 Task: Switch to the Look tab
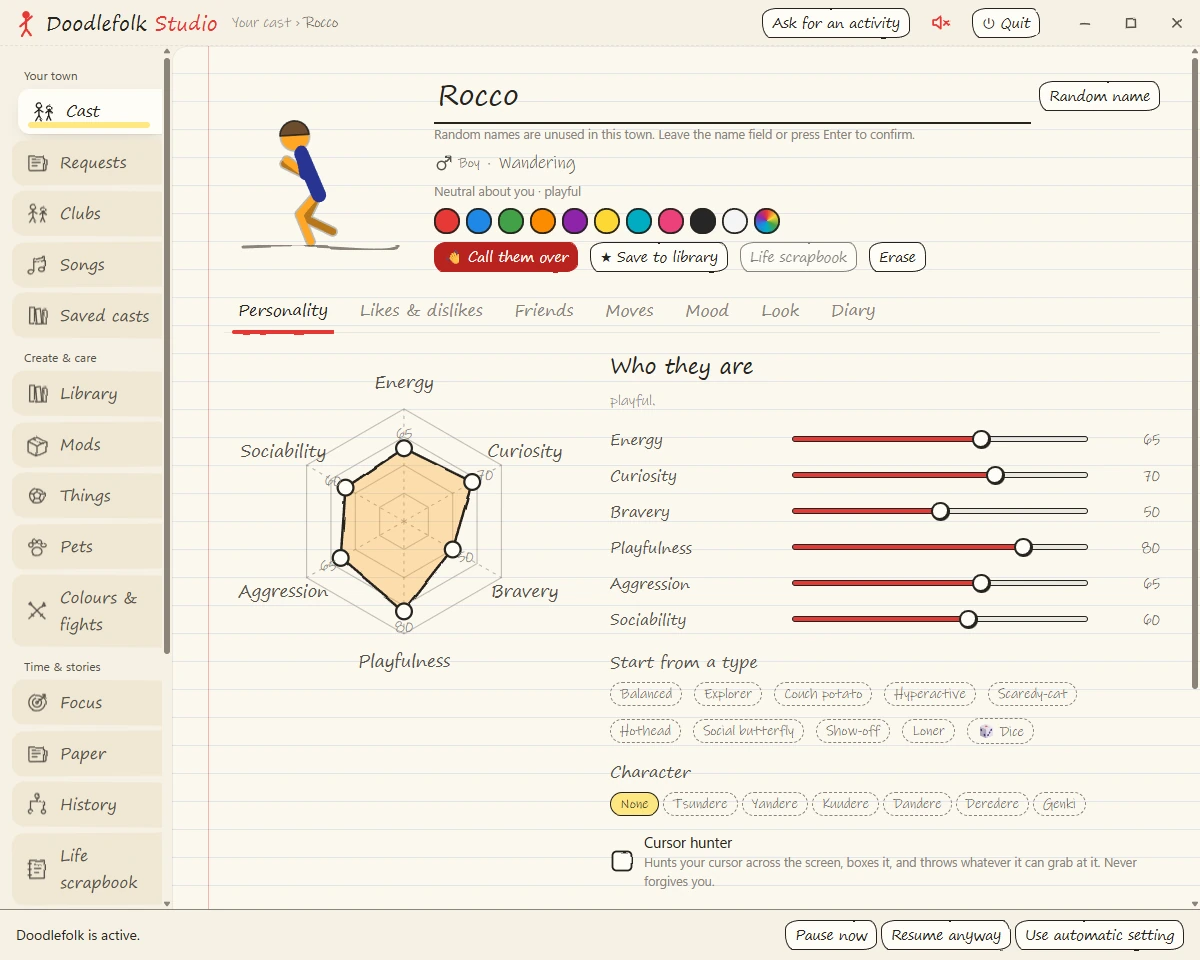click(x=780, y=310)
